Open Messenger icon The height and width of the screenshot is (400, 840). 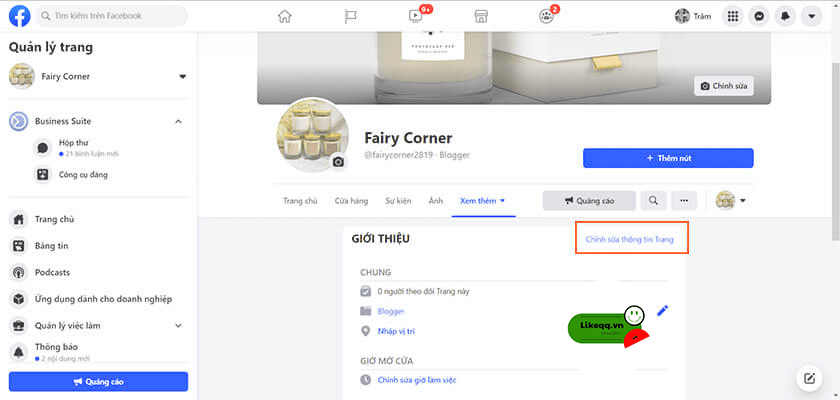click(759, 16)
